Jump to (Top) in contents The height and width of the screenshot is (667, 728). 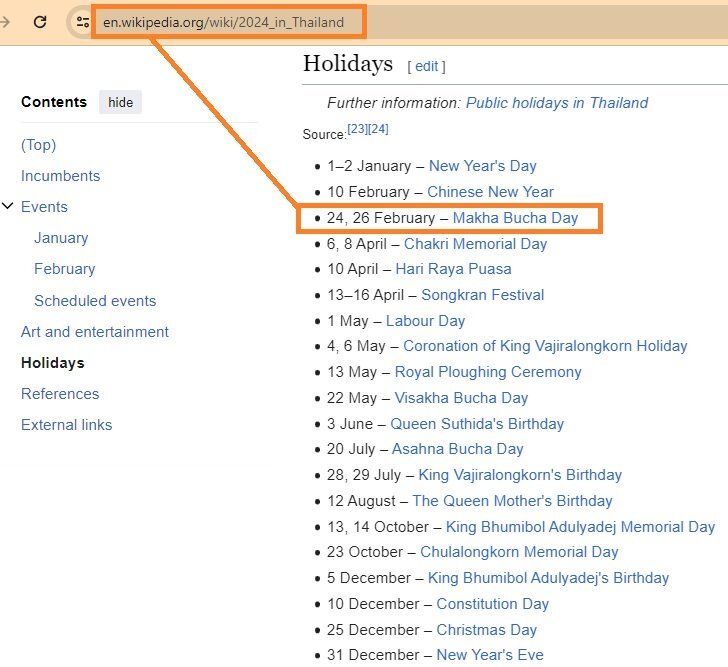(38, 145)
